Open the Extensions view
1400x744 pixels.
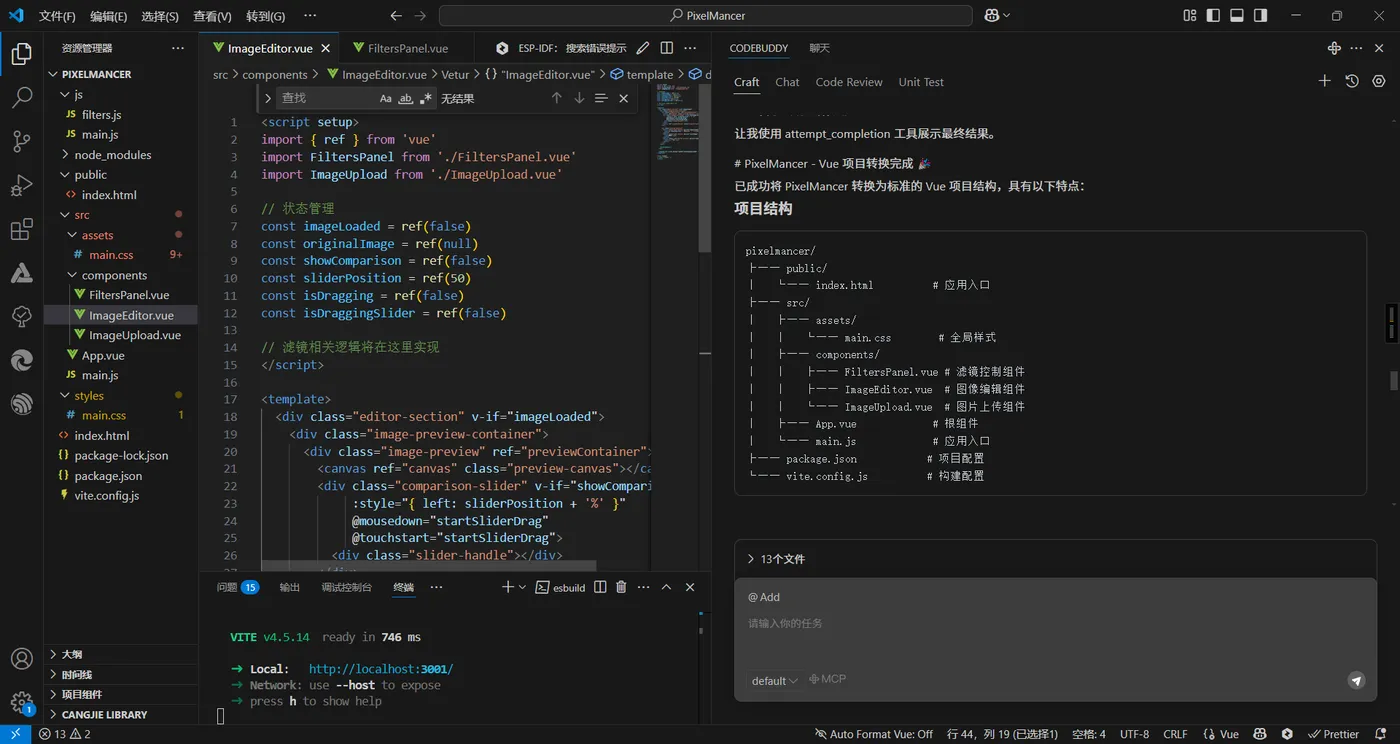[21, 230]
